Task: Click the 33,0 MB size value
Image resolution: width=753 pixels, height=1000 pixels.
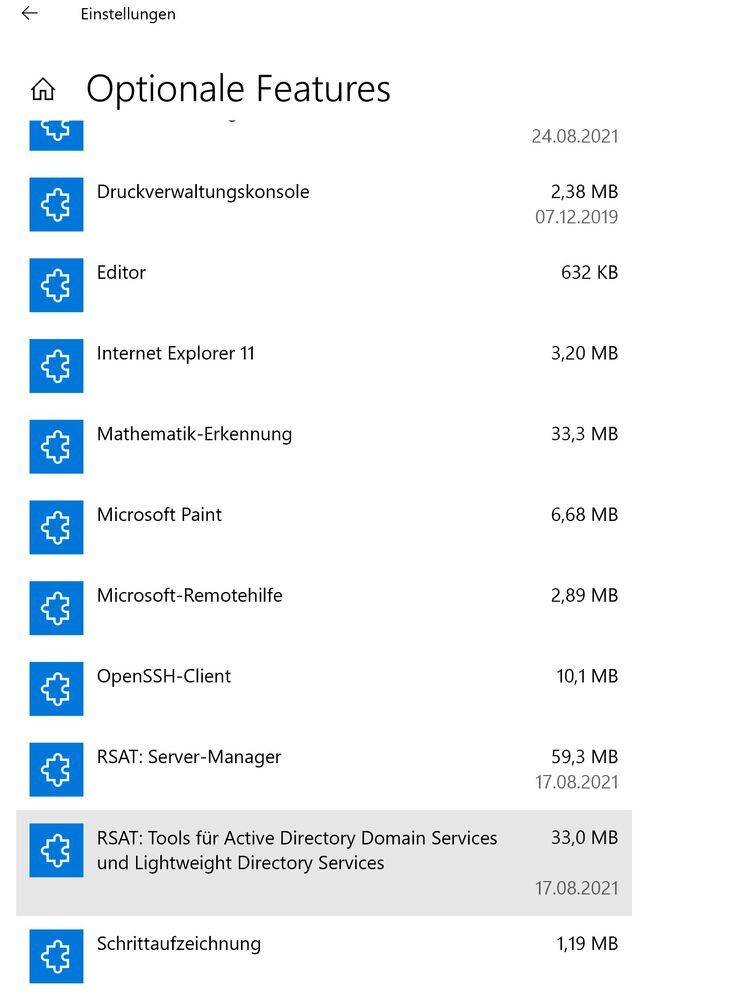Action: point(584,838)
